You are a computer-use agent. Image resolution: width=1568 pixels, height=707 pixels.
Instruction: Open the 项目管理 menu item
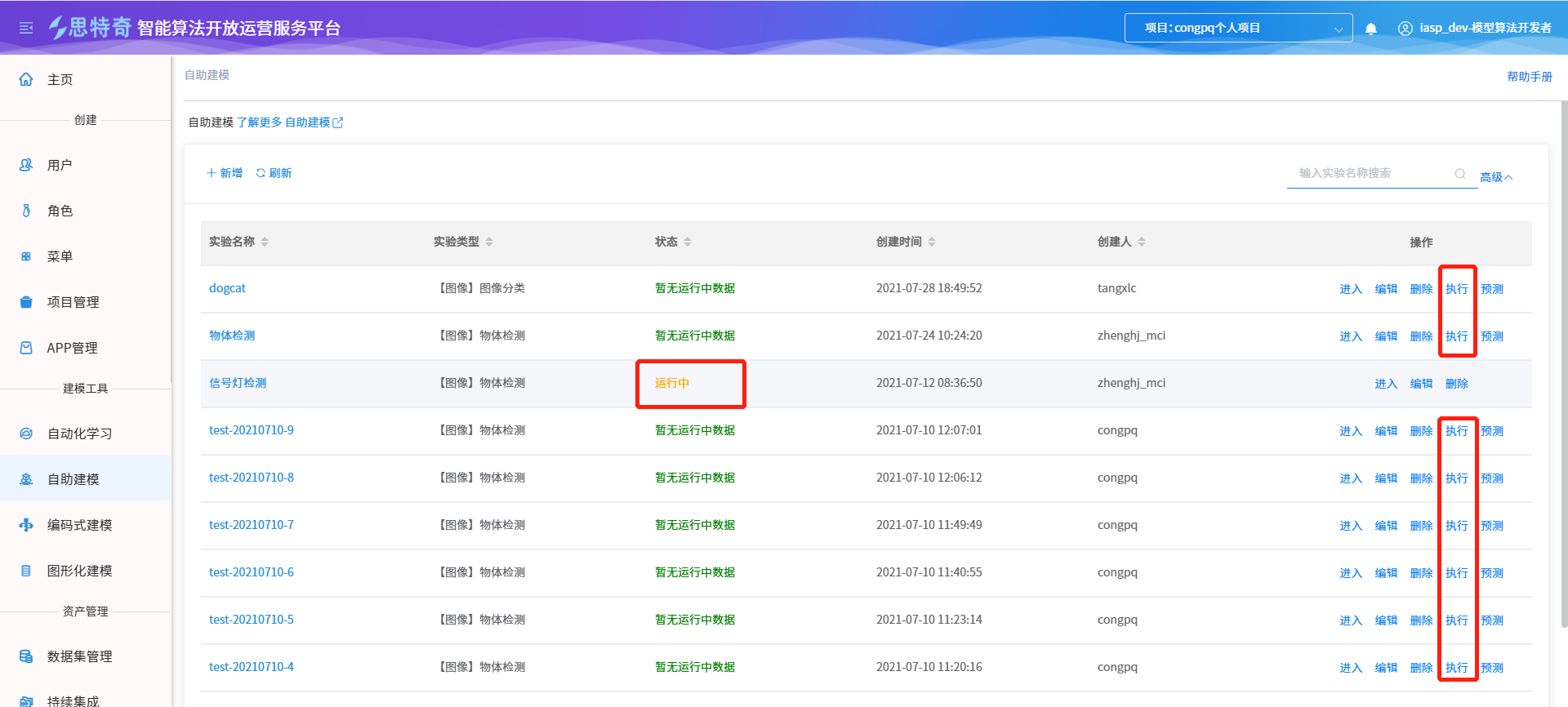(x=73, y=302)
